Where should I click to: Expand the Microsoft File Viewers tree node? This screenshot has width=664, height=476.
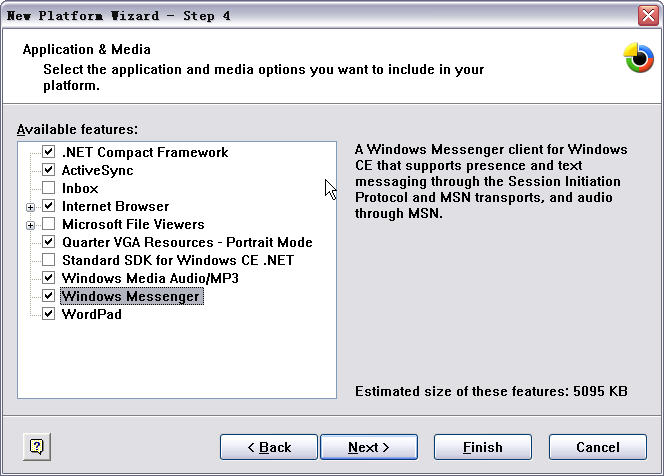point(30,225)
